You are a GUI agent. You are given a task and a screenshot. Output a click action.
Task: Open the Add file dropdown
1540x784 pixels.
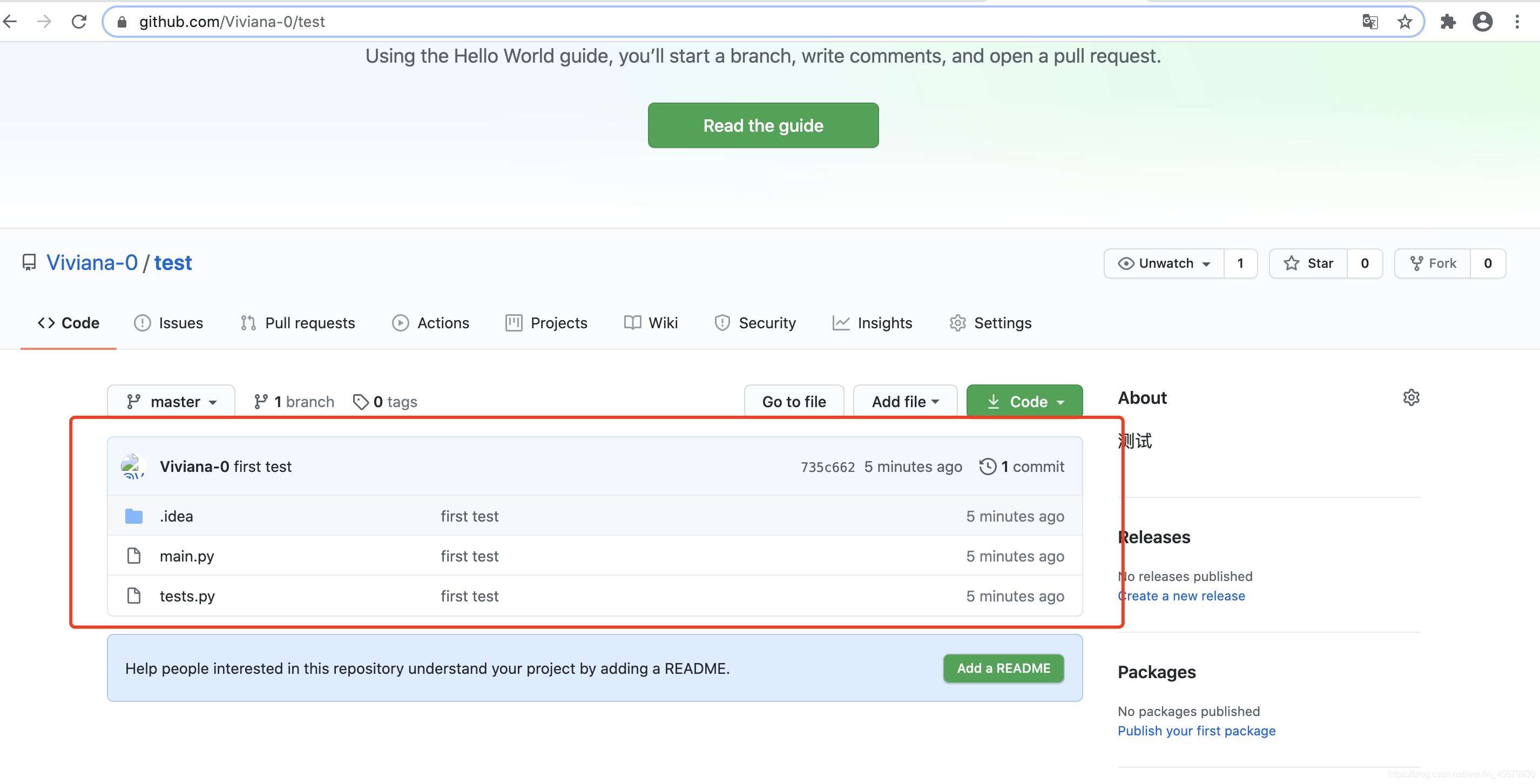click(904, 402)
